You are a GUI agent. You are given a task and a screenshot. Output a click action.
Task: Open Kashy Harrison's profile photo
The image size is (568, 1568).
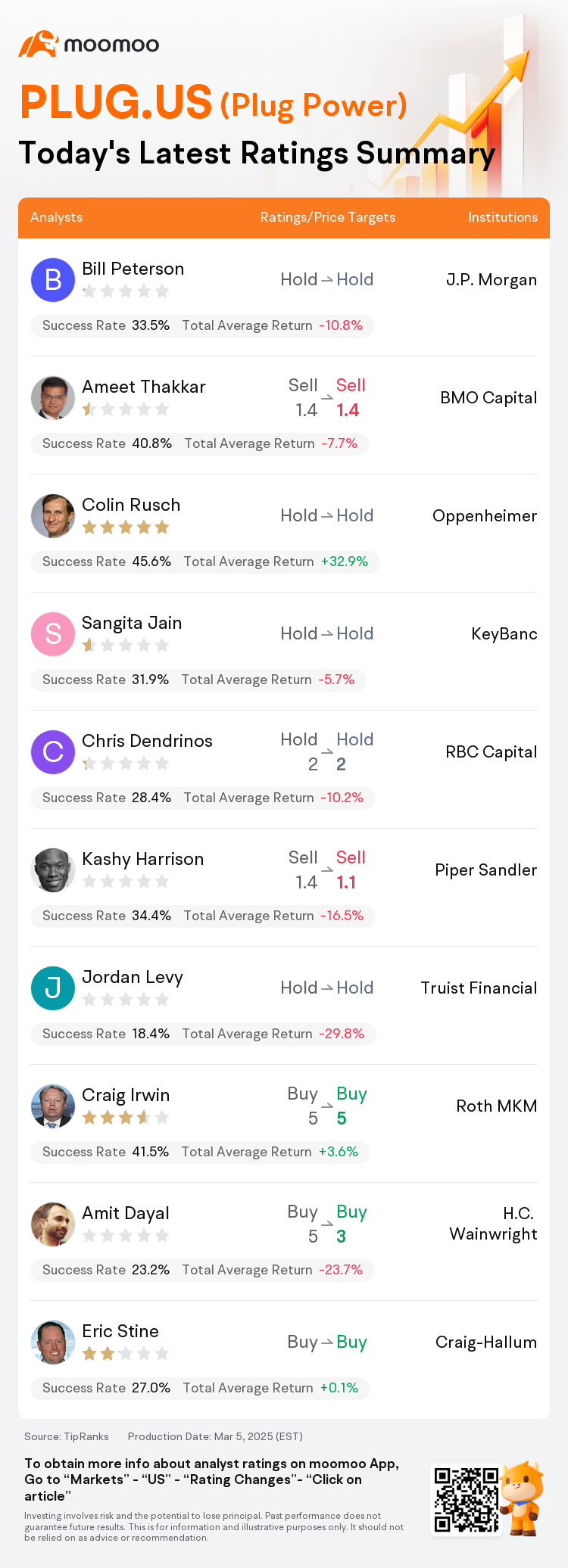pyautogui.click(x=53, y=870)
